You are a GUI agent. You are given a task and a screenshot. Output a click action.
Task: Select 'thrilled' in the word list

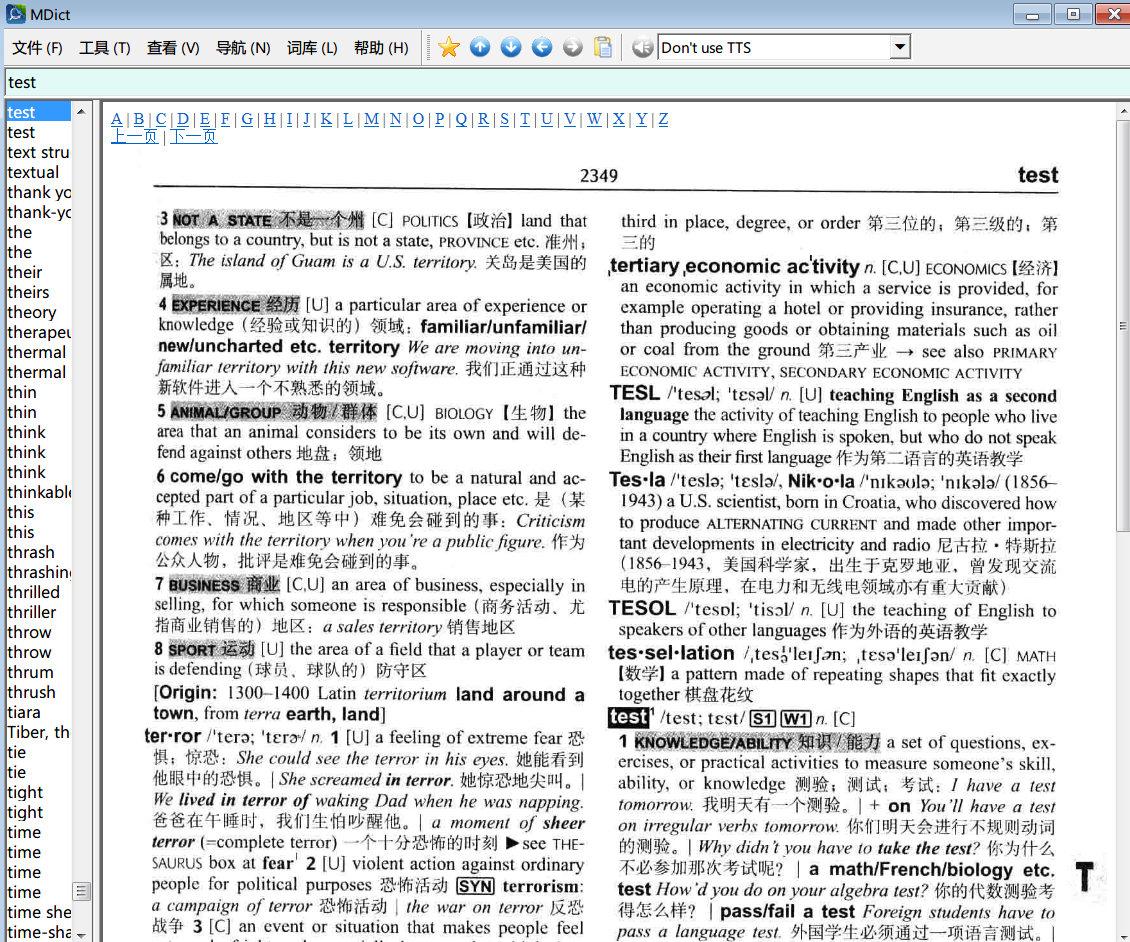tap(38, 592)
